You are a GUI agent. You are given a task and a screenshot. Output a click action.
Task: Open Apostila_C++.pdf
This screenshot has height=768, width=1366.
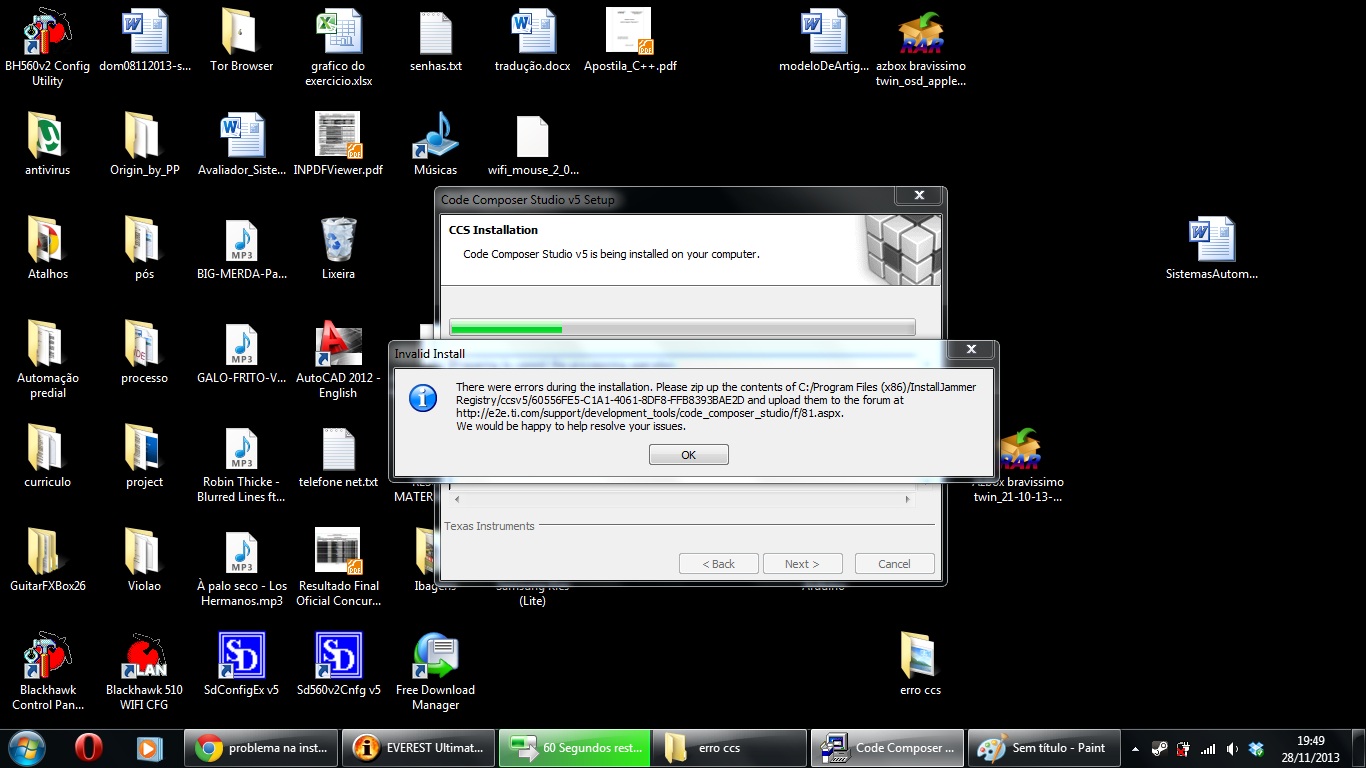point(627,35)
